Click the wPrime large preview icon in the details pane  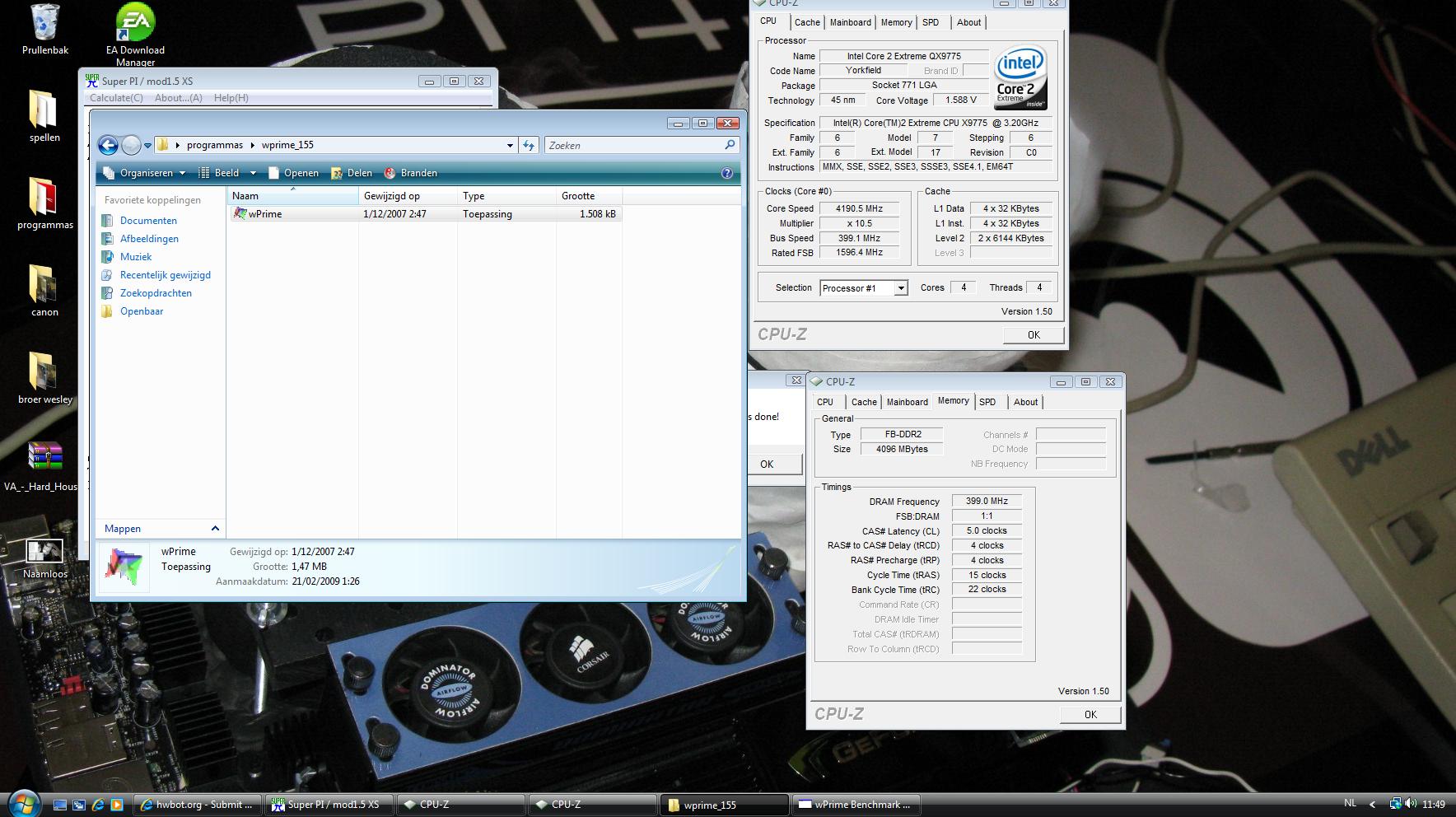tap(124, 567)
